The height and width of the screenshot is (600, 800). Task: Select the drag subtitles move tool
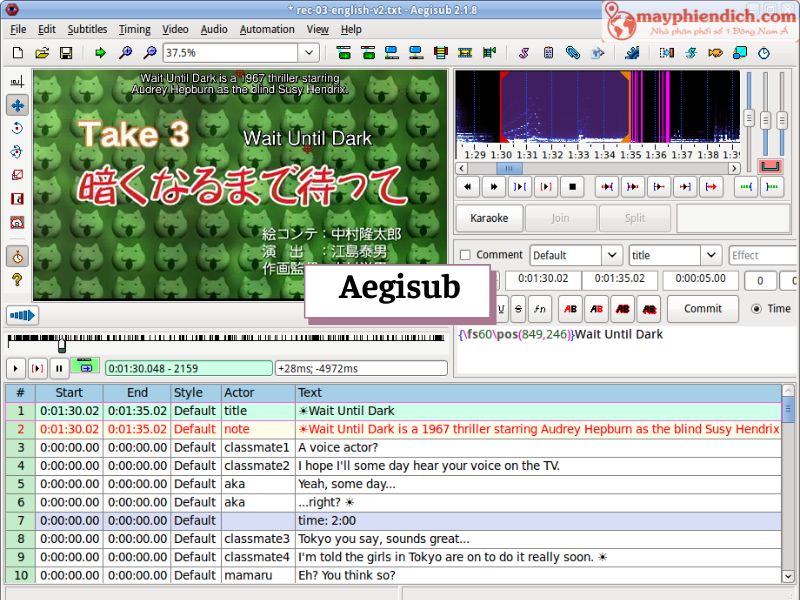[17, 105]
